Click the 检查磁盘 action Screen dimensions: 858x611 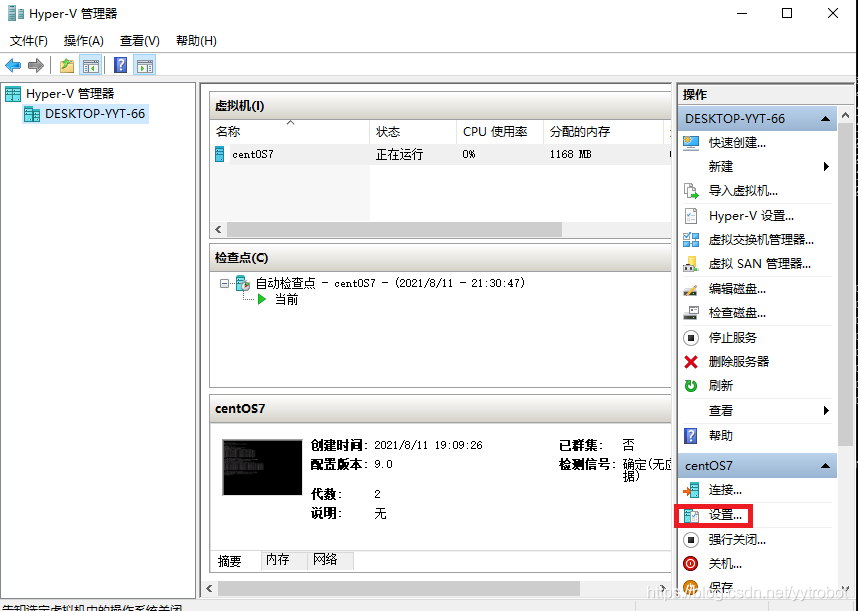[x=737, y=313]
